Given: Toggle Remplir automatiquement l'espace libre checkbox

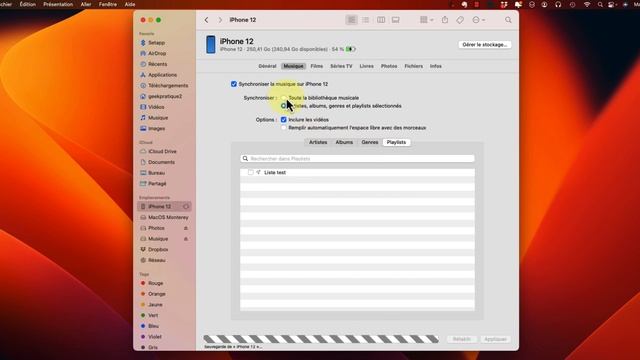Looking at the screenshot, I should pos(284,128).
